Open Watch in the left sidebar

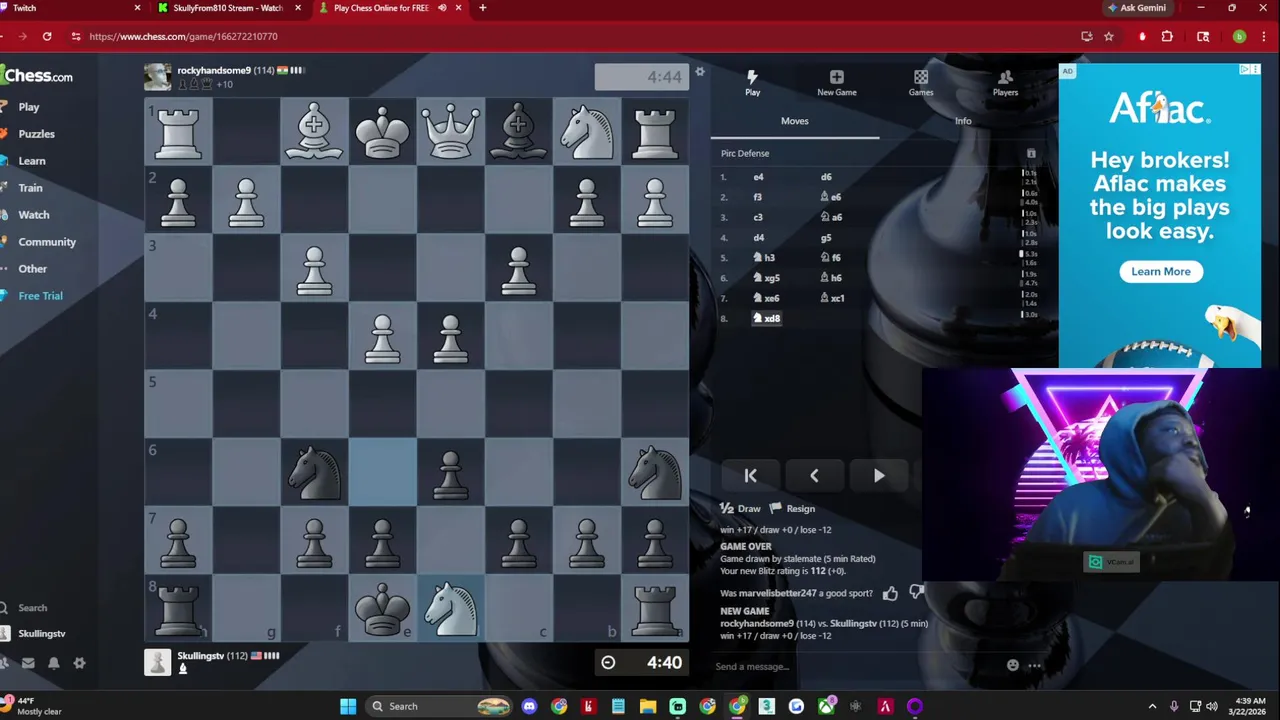(34, 215)
